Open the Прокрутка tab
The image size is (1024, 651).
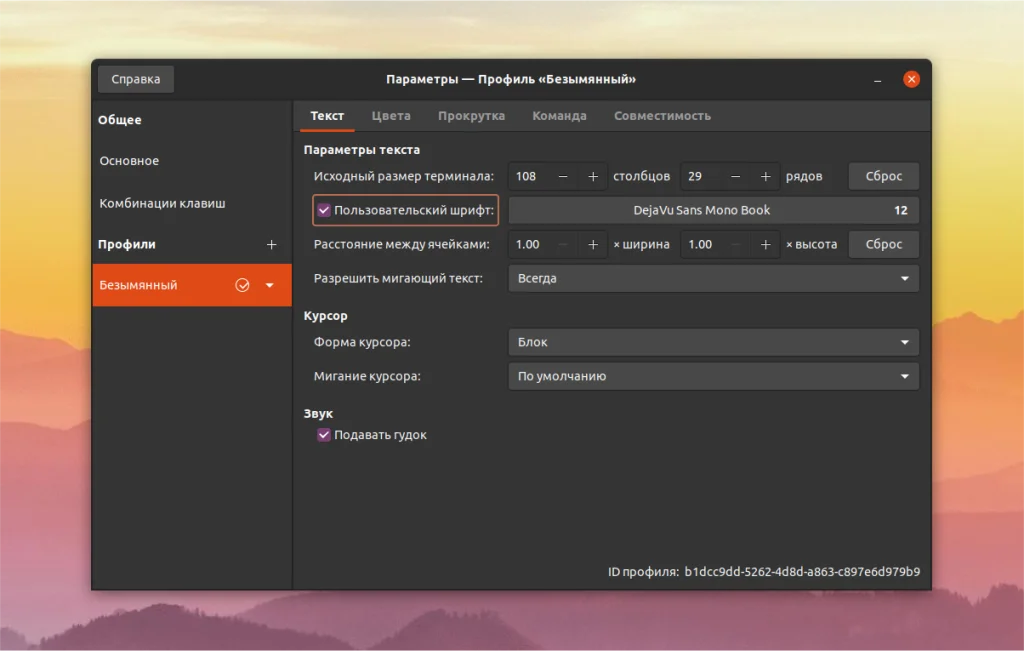[x=471, y=115]
